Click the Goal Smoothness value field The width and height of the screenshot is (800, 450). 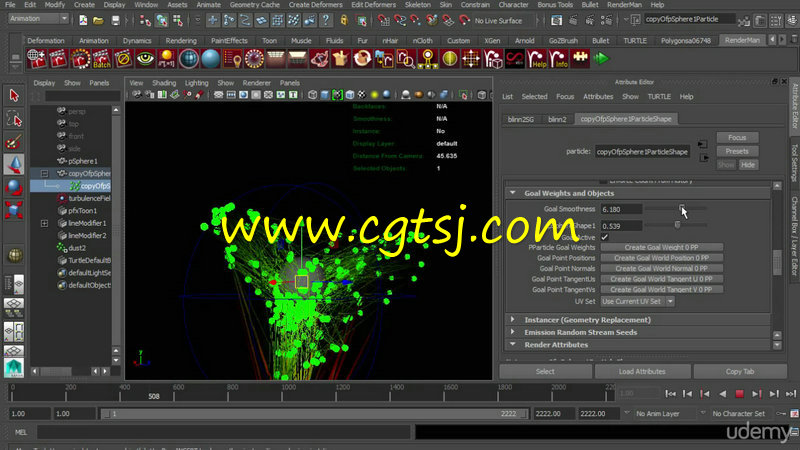[621, 209]
